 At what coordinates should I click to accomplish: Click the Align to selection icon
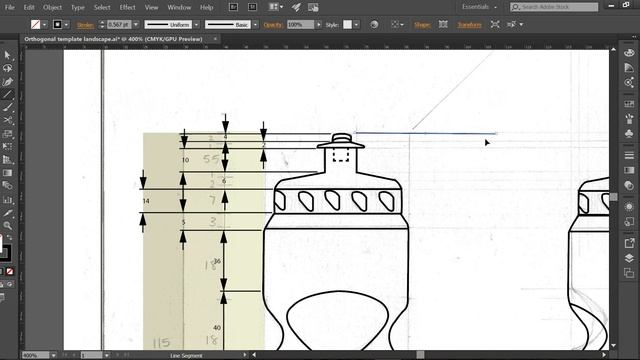click(x=396, y=24)
